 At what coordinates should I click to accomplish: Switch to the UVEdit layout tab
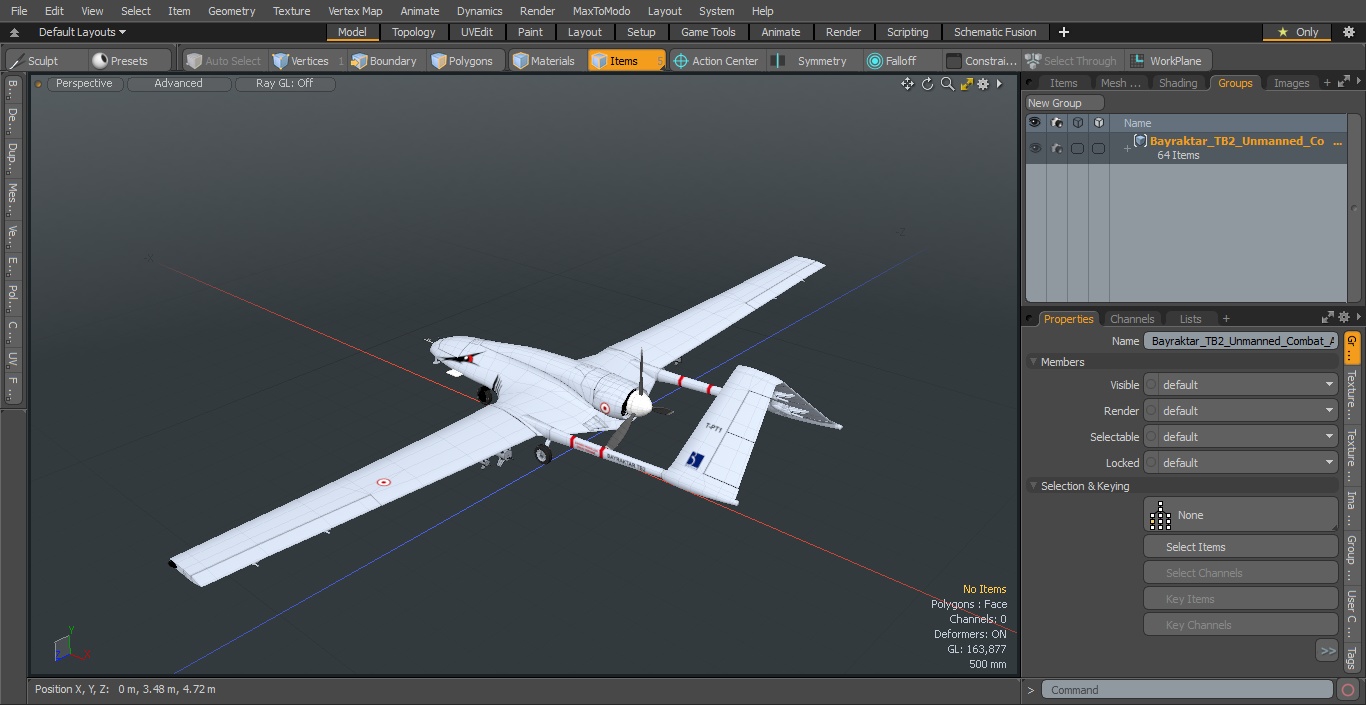click(476, 32)
